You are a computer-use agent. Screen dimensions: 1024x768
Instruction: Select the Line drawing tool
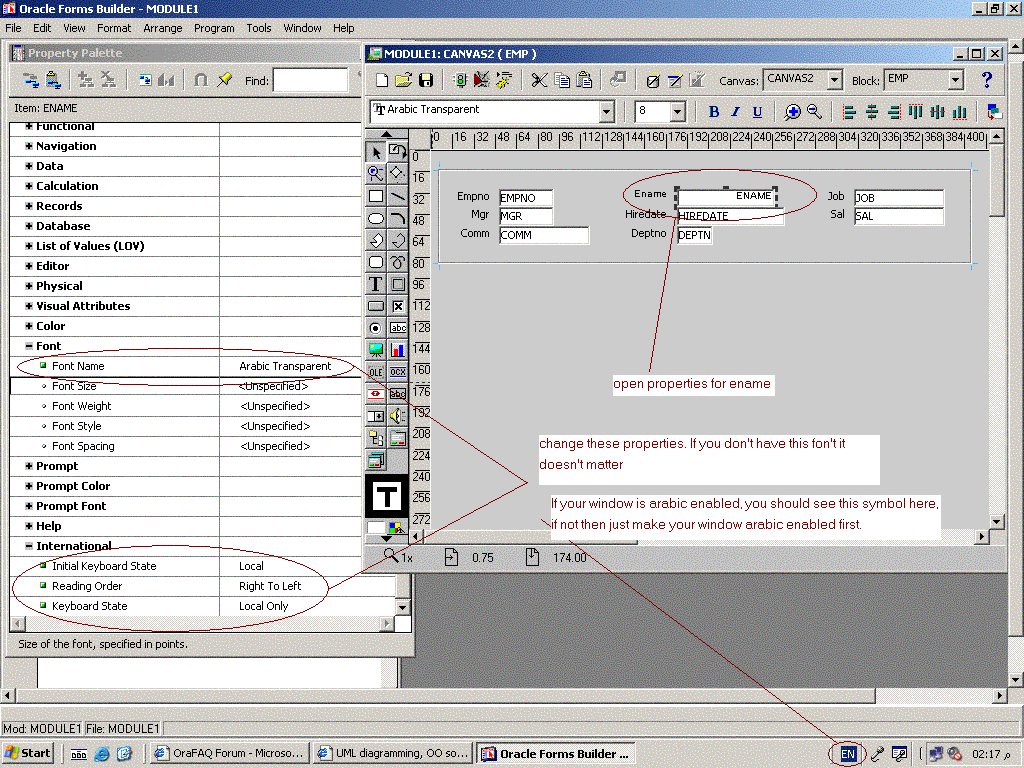tap(397, 196)
